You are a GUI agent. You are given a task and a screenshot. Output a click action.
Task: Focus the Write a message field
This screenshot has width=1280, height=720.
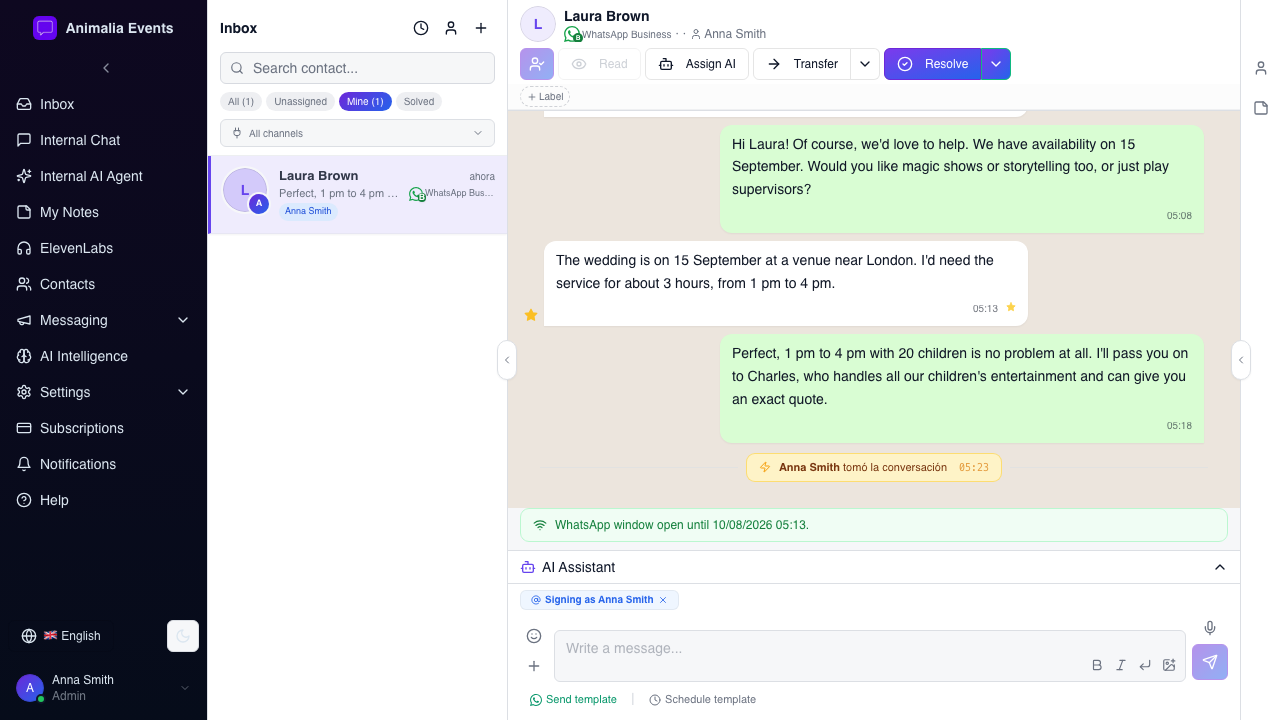pyautogui.click(x=870, y=656)
